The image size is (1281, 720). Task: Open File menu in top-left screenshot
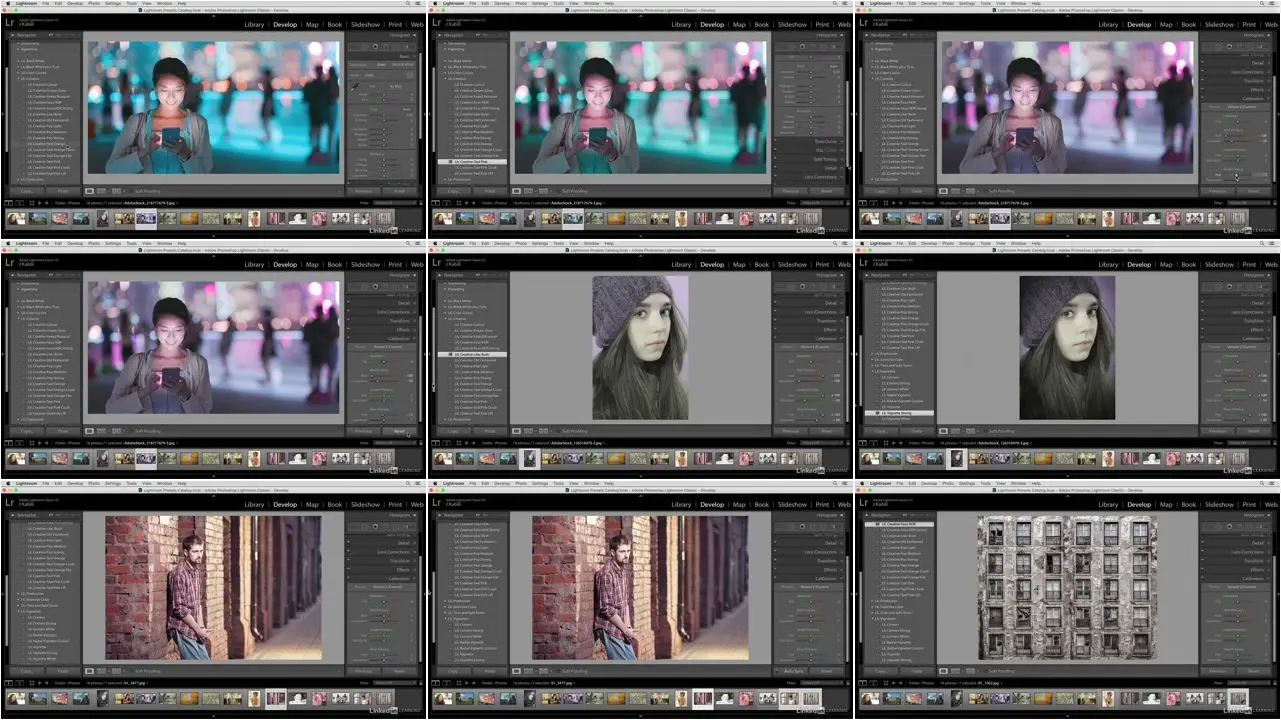(48, 4)
